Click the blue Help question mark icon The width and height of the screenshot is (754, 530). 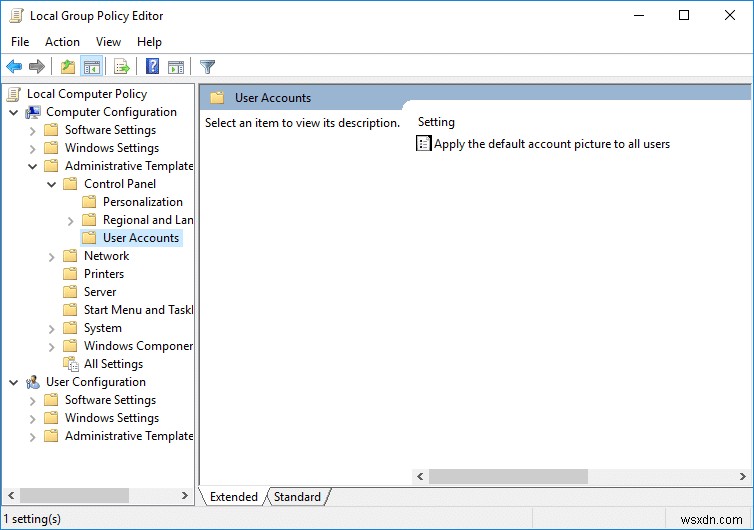click(x=152, y=66)
